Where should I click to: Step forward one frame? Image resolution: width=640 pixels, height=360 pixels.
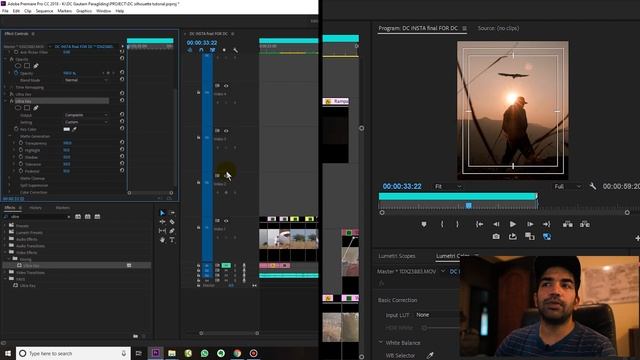(530, 224)
